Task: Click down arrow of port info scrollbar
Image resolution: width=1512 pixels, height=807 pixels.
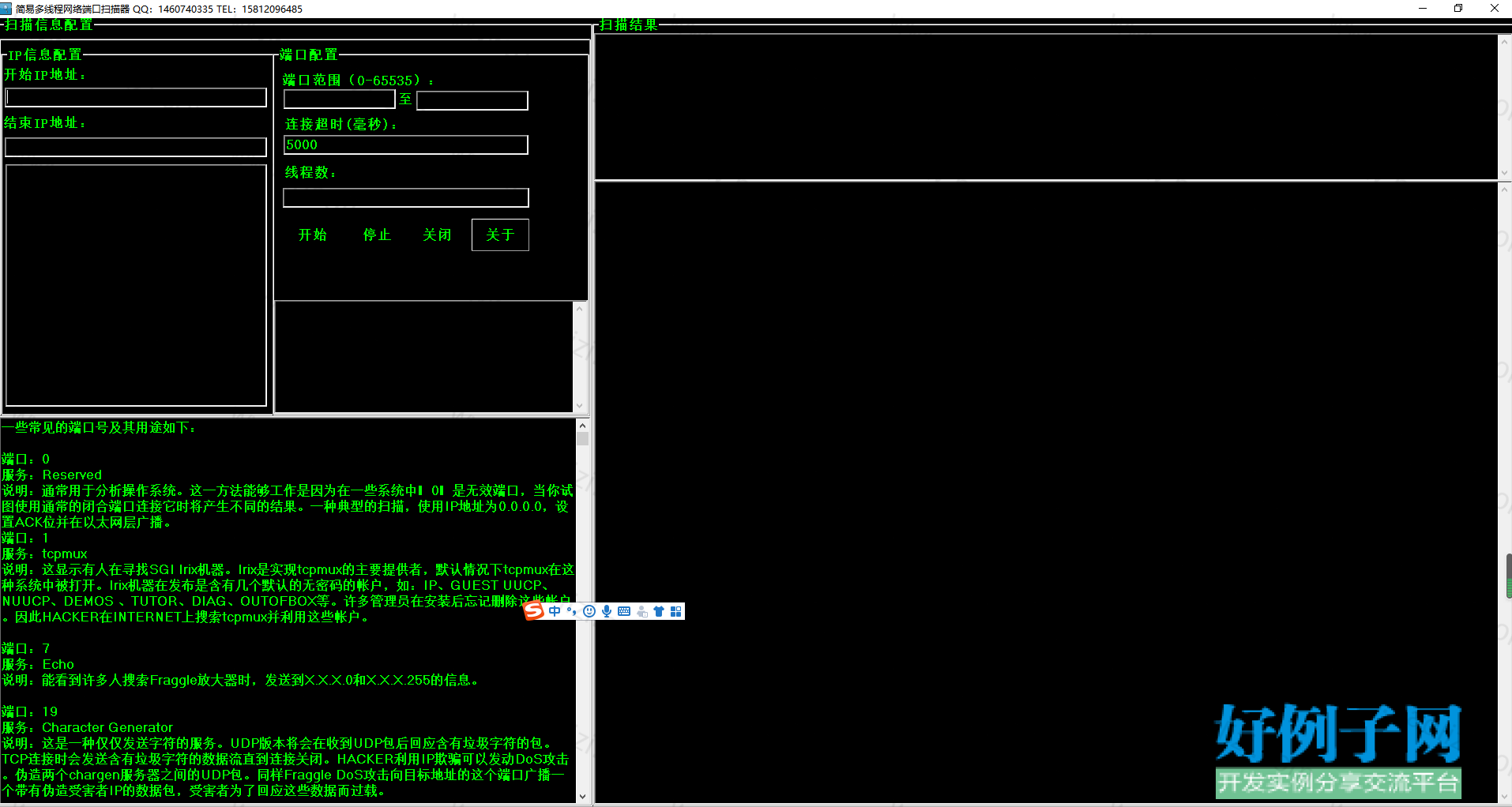Action: pyautogui.click(x=582, y=797)
